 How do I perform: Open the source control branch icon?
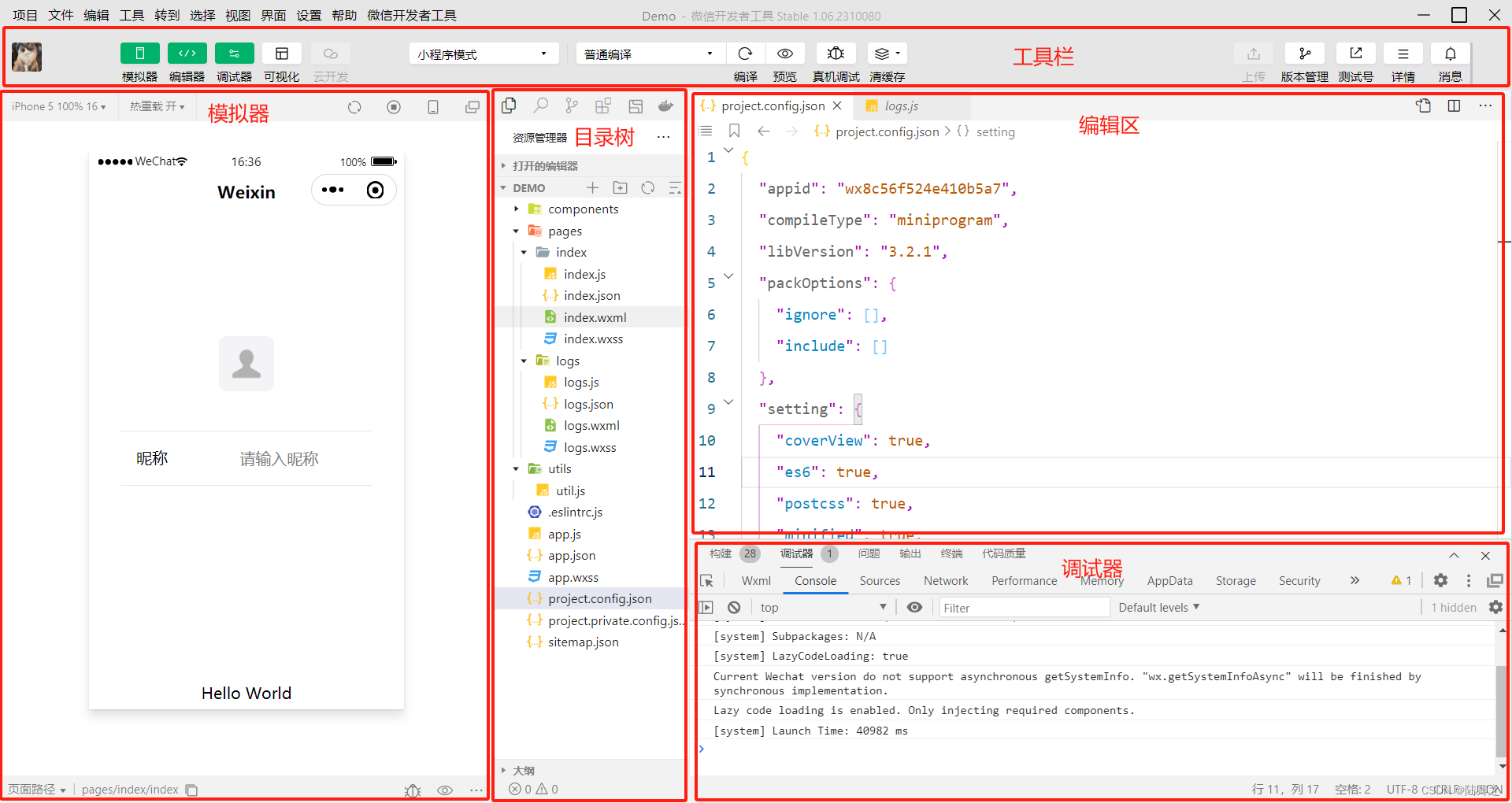coord(572,105)
